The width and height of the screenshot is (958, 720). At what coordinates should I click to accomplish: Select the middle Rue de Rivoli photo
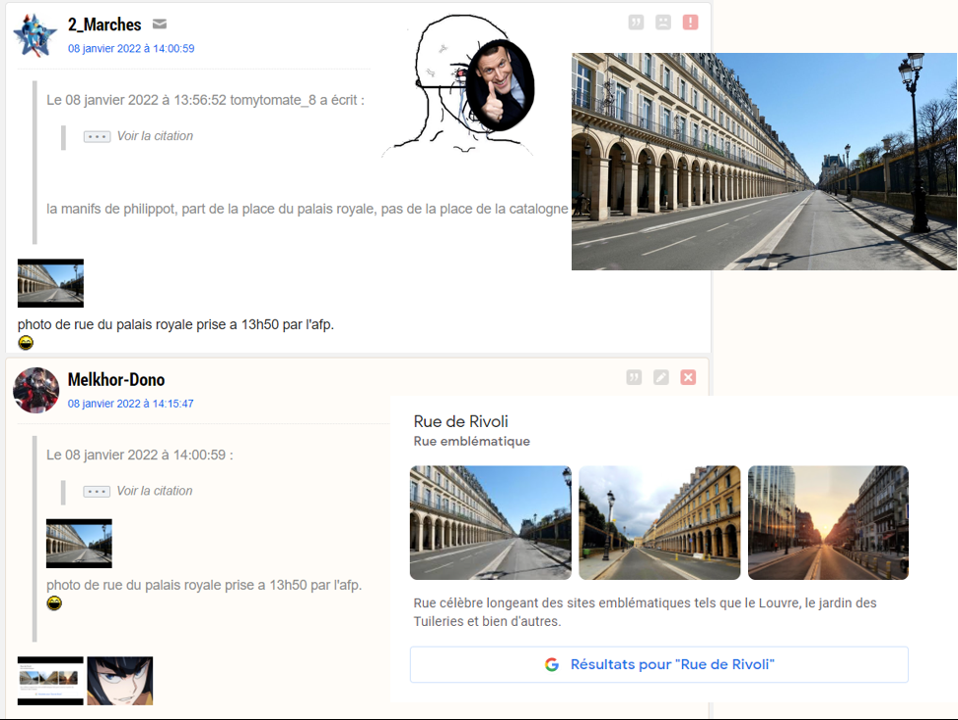point(659,523)
